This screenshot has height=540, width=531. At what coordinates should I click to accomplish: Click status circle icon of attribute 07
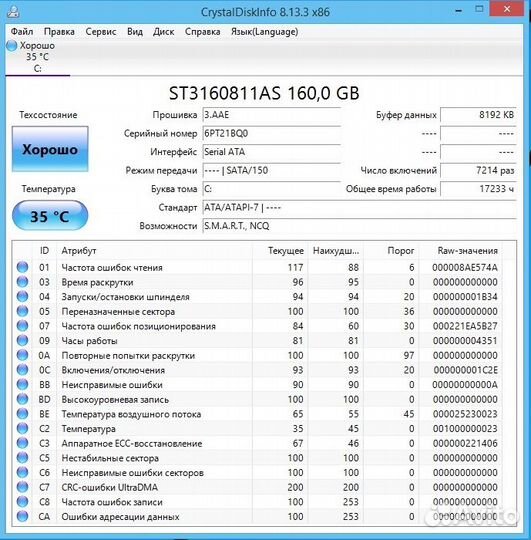22,326
